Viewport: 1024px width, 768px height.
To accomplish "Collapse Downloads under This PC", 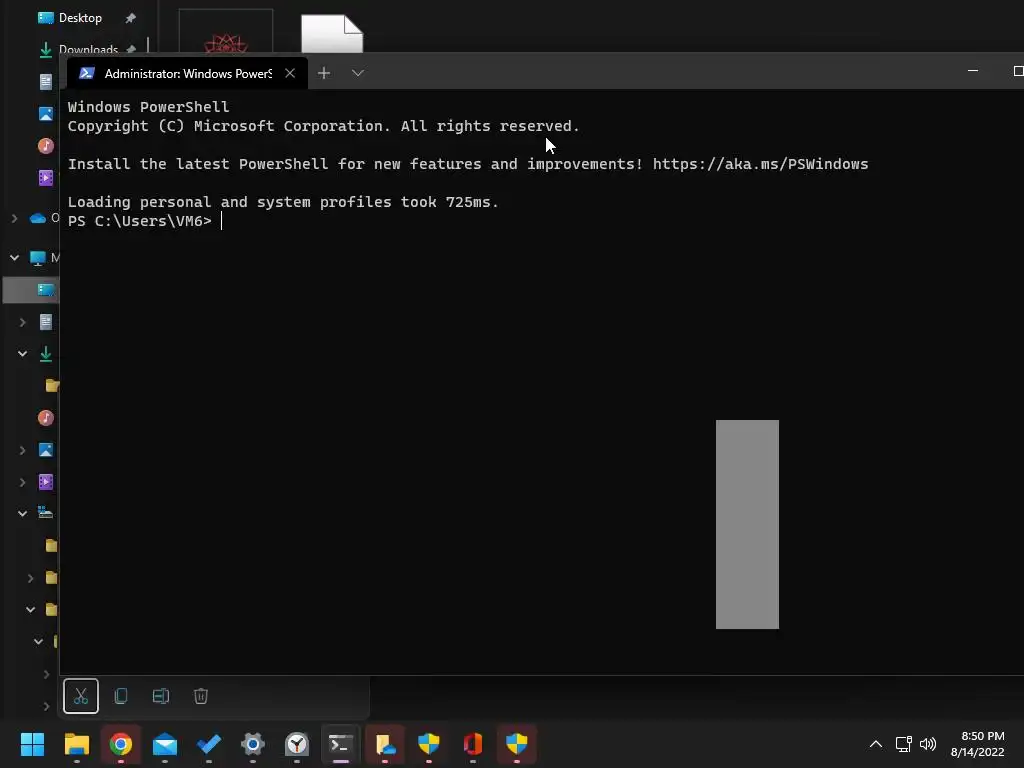I will [x=23, y=354].
